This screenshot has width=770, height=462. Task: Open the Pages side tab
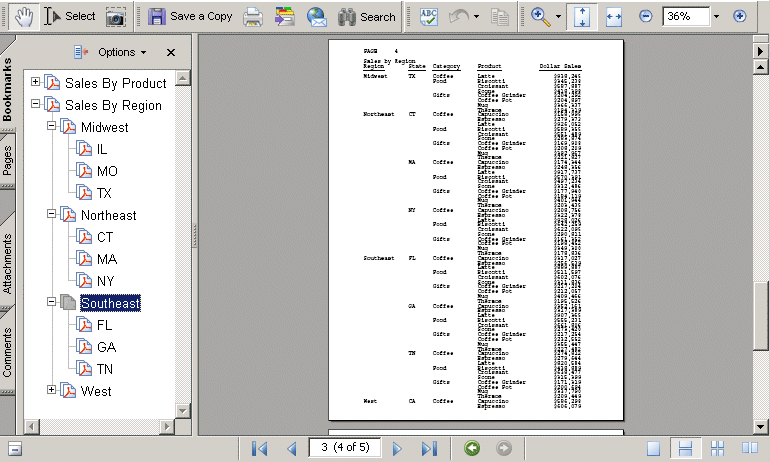[8, 160]
